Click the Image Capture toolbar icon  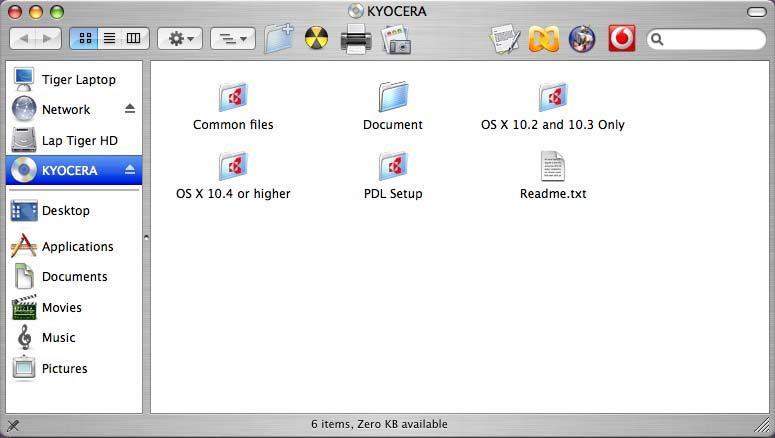click(x=396, y=39)
